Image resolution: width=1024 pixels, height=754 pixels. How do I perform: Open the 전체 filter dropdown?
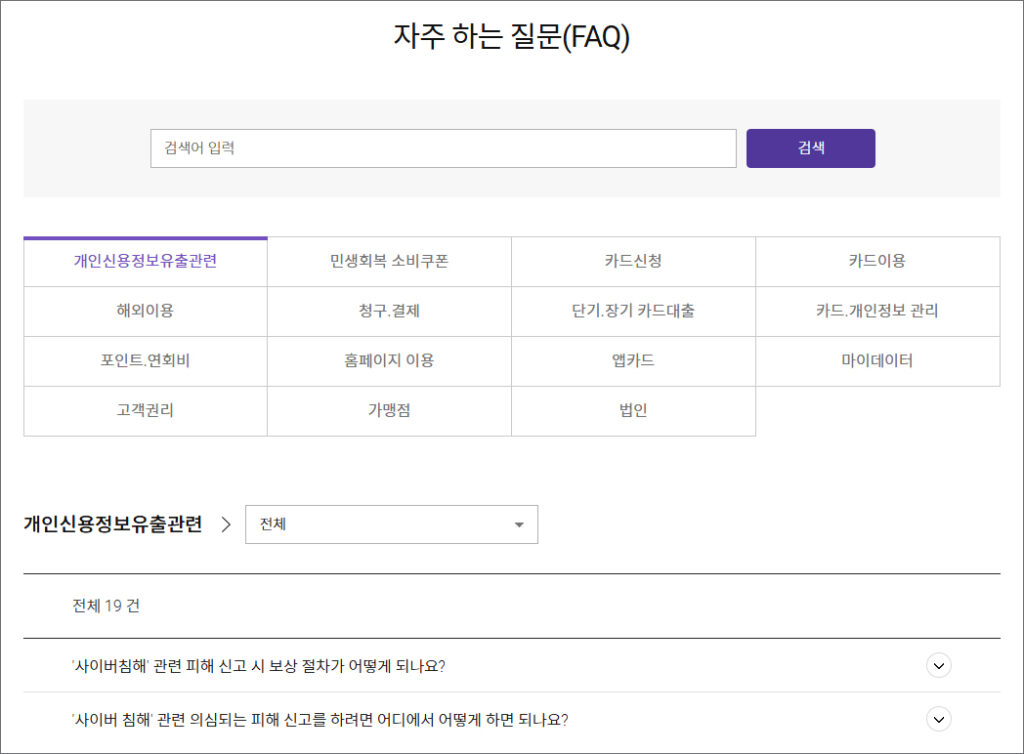coord(391,524)
